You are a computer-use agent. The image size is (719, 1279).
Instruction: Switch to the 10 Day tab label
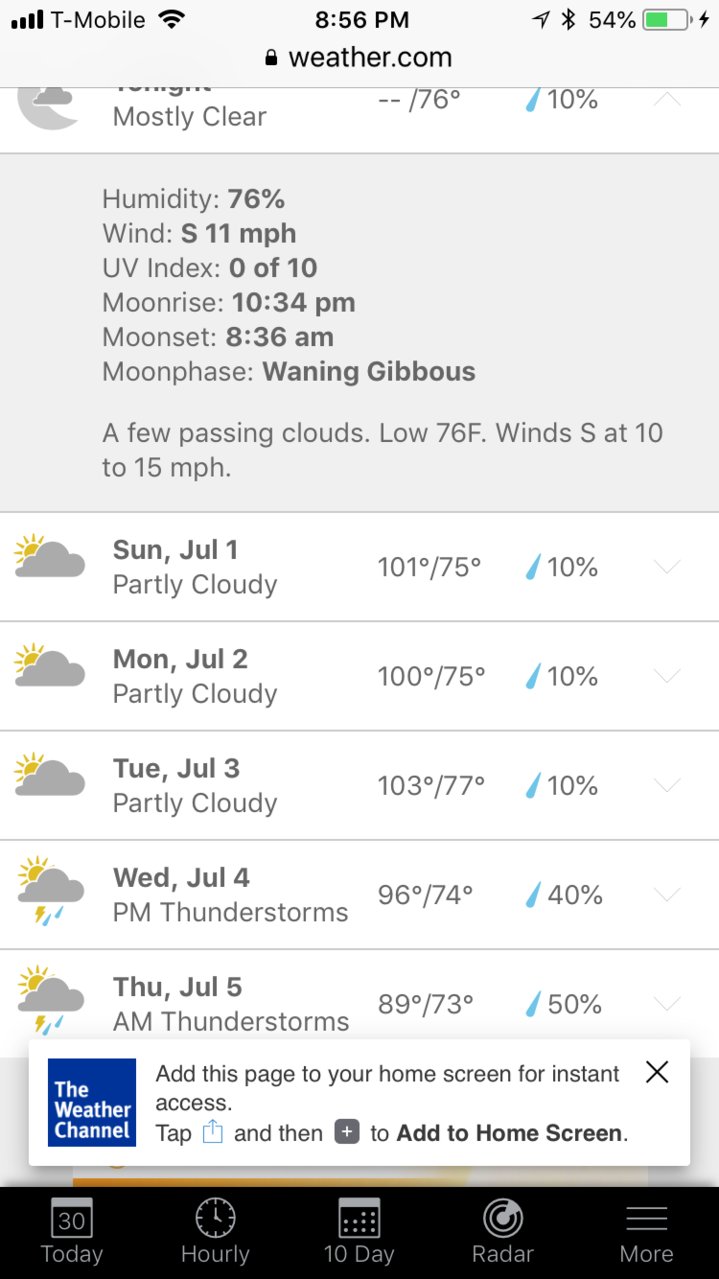pos(359,1253)
